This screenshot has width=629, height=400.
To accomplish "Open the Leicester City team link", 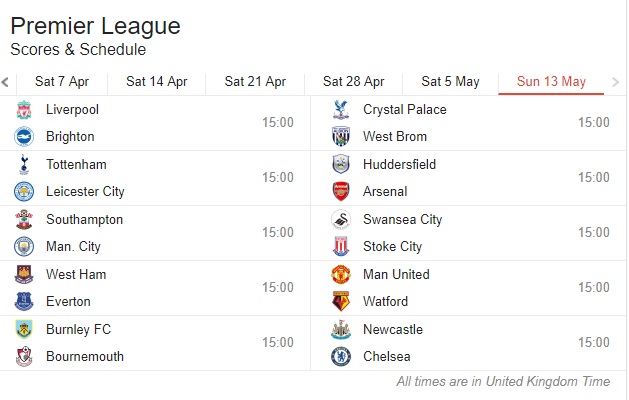I will pyautogui.click(x=85, y=191).
